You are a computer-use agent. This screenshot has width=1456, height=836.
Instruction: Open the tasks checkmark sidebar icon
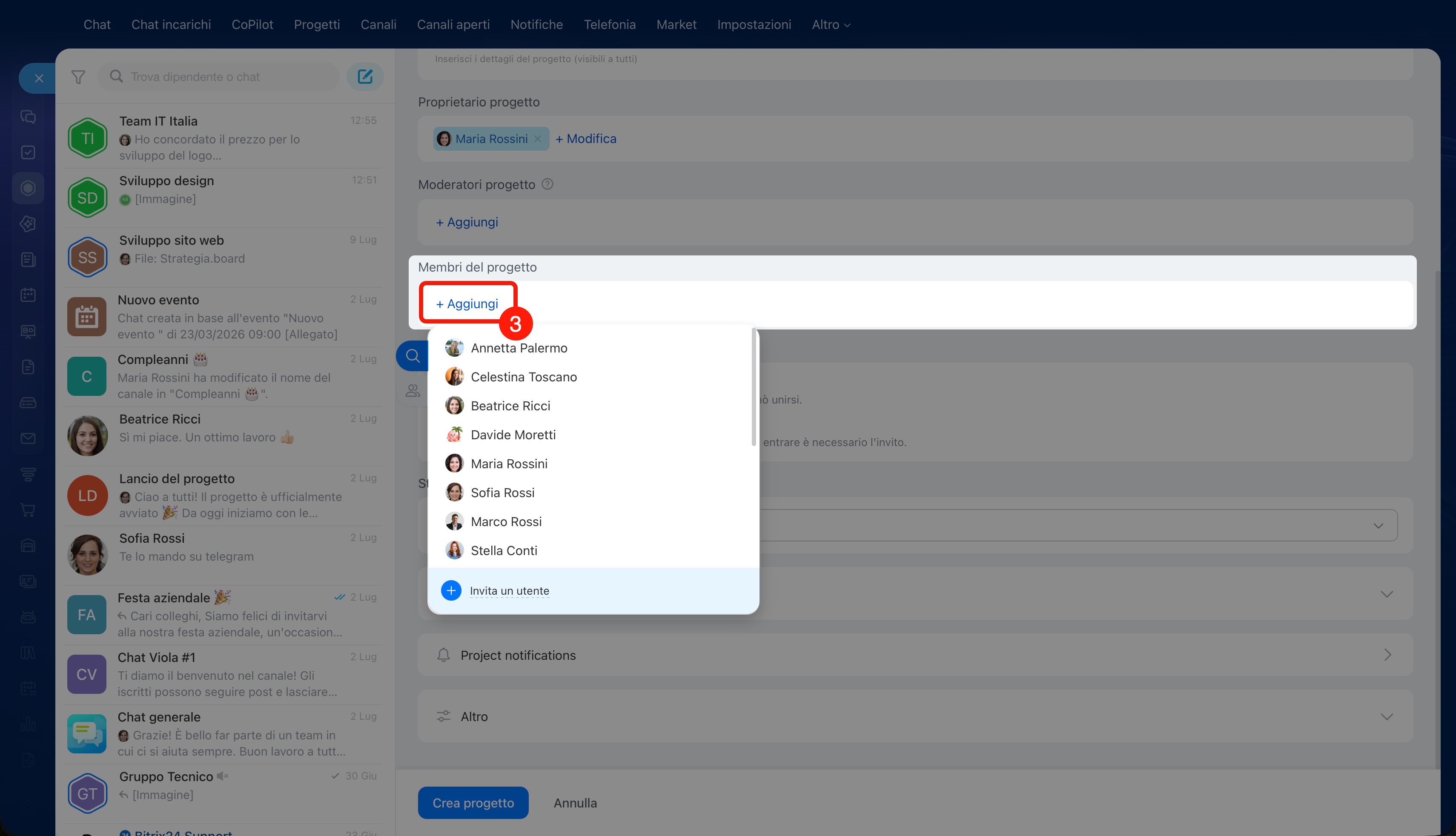tap(28, 152)
